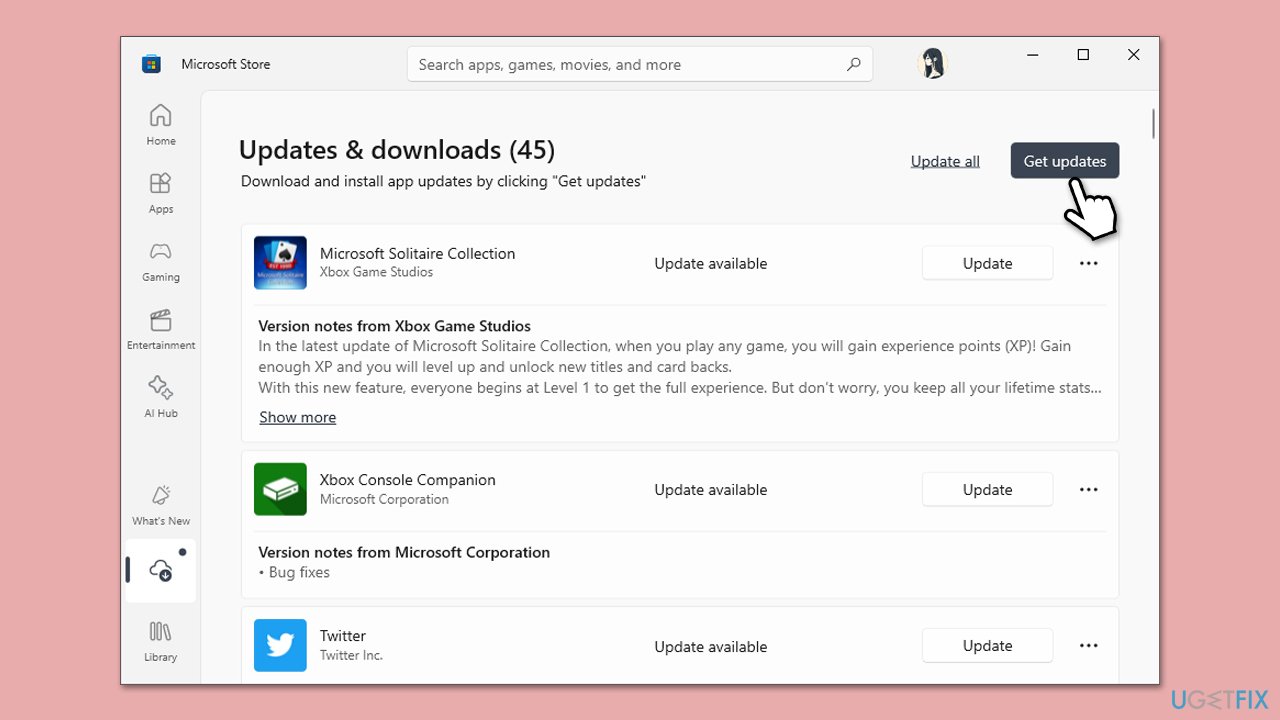The height and width of the screenshot is (720, 1280).
Task: Click the Microsoft Corporation publisher text
Action: 384,499
